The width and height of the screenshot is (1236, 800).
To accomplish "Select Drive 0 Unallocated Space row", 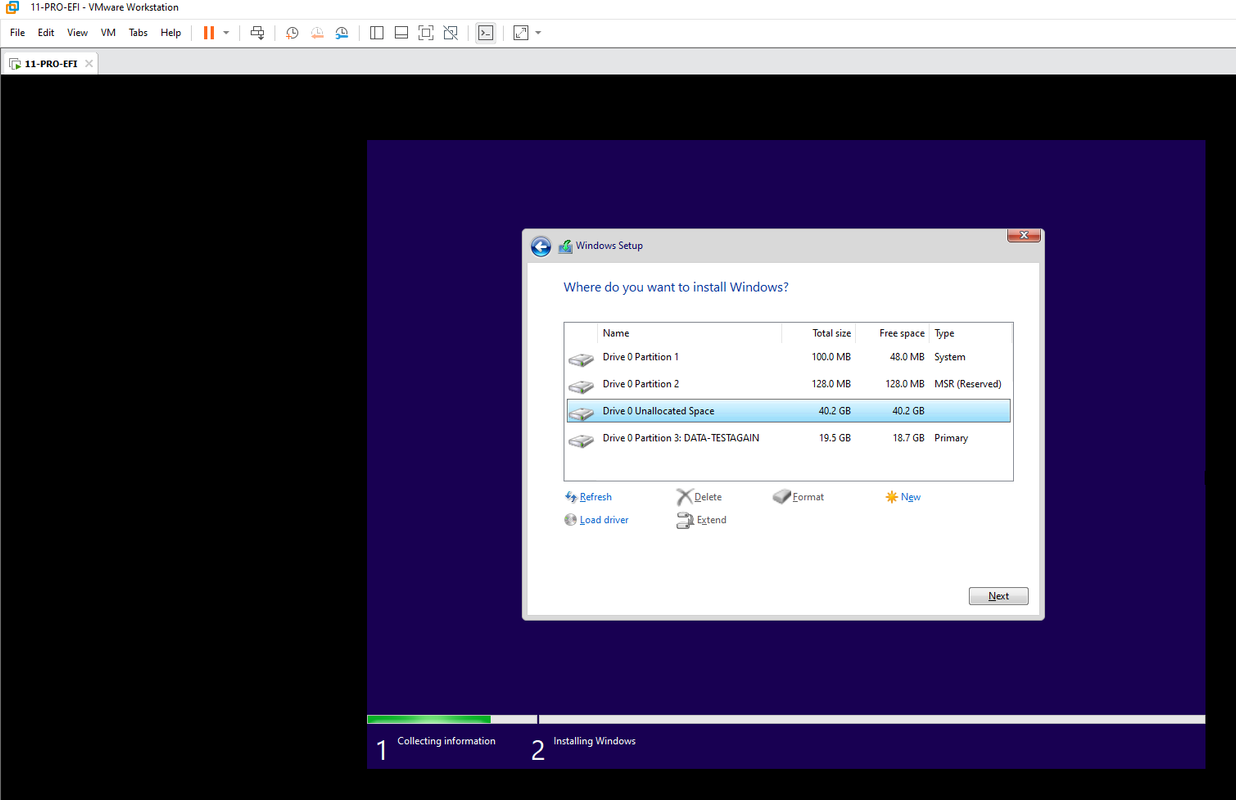I will 788,411.
